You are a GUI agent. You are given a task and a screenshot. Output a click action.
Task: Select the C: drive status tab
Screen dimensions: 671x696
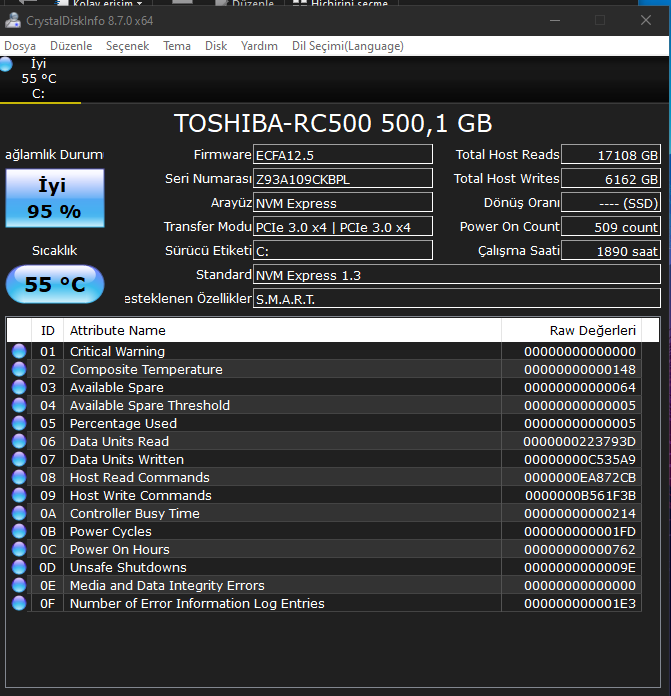[x=39, y=79]
